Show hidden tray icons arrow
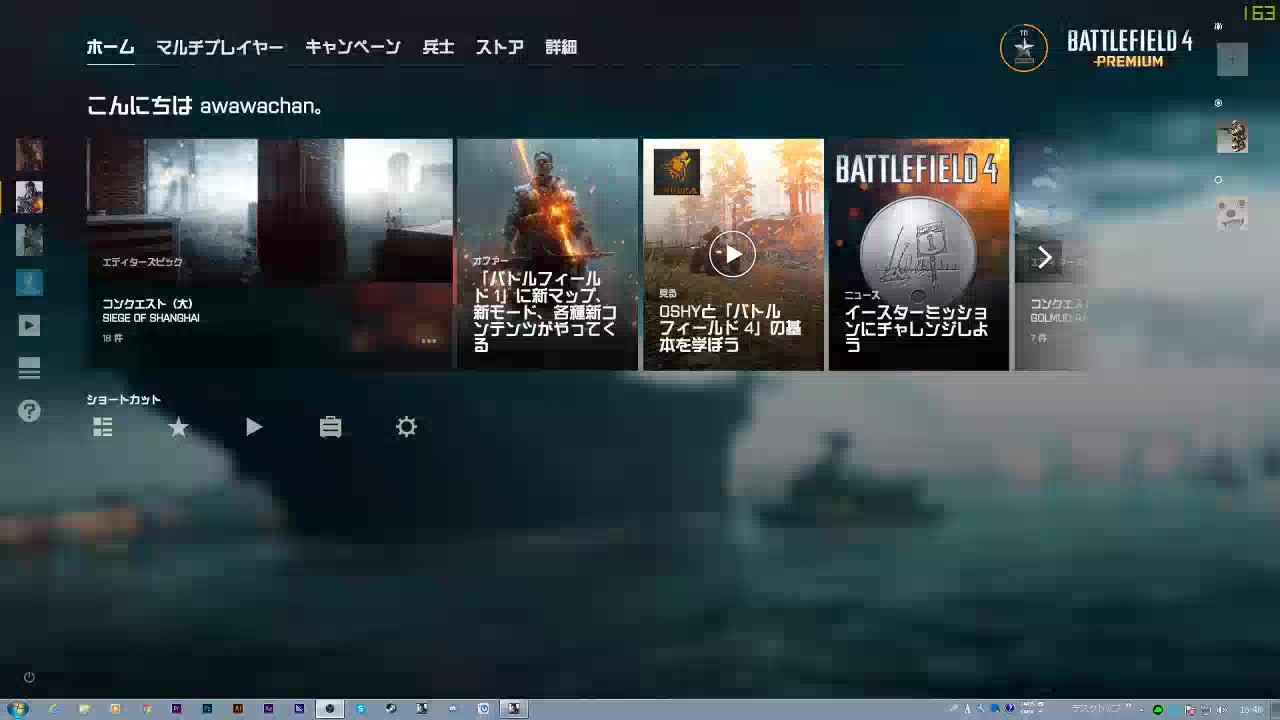1280x720 pixels. tap(1142, 710)
